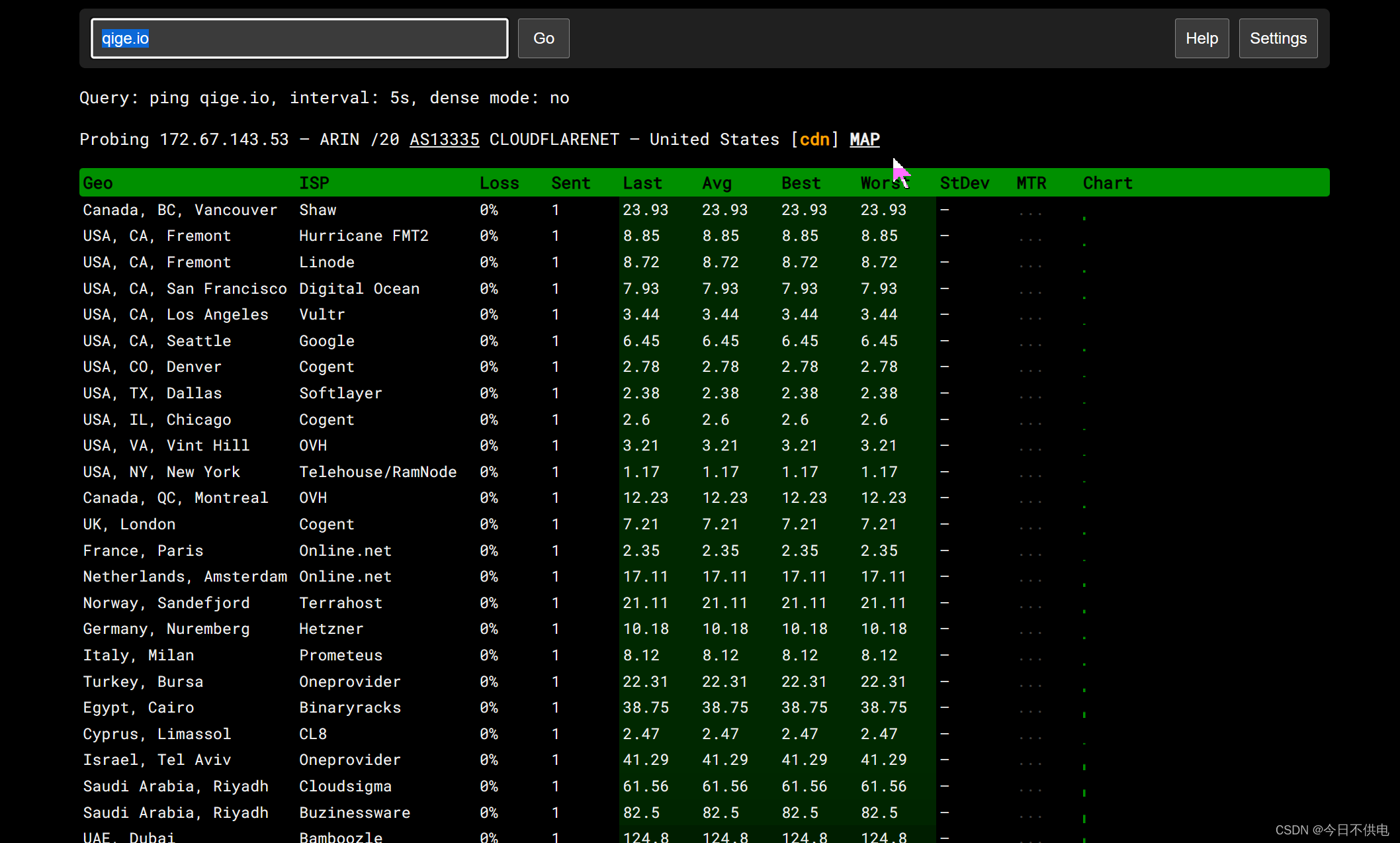Click the Avg column header
Viewport: 1400px width, 843px height.
coord(717,183)
